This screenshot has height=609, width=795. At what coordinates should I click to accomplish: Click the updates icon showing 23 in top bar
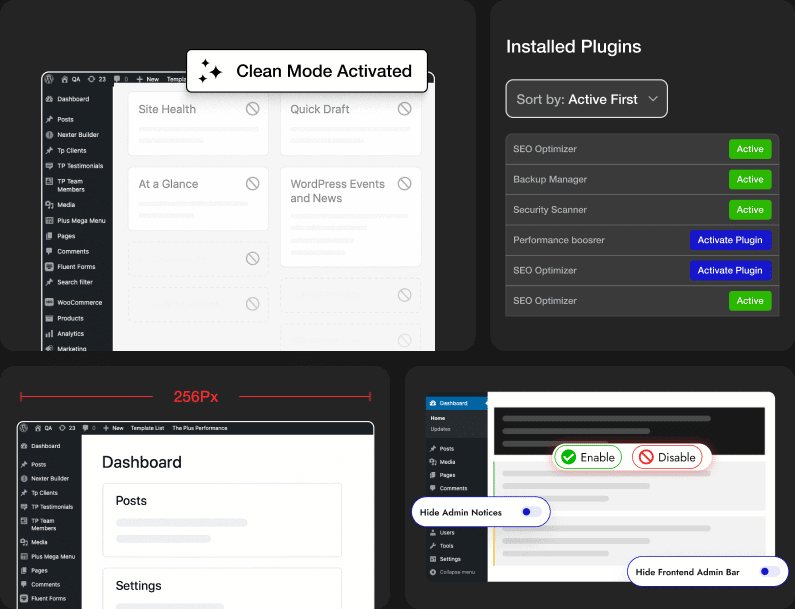[x=91, y=79]
